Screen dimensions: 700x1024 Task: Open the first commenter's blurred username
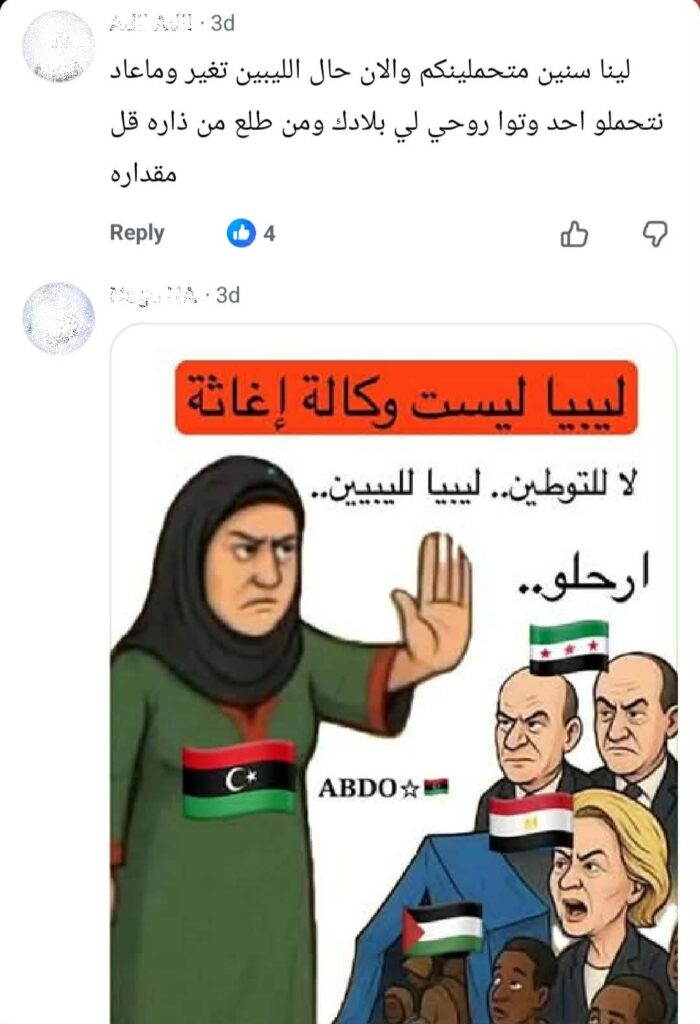tap(151, 24)
